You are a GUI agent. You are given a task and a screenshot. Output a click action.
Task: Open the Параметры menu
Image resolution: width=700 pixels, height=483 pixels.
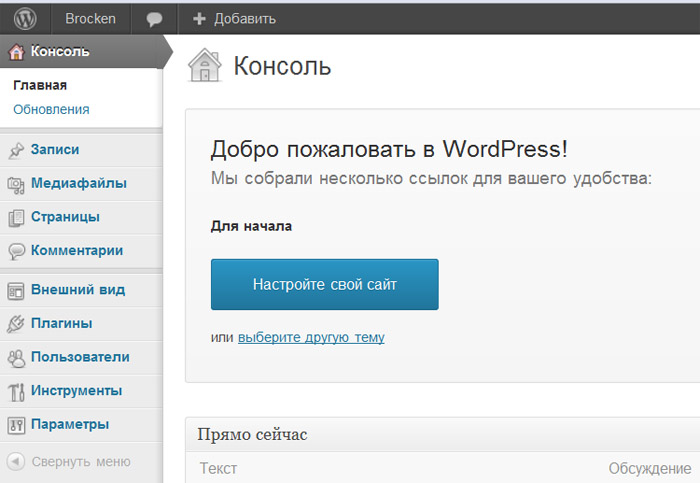81,425
